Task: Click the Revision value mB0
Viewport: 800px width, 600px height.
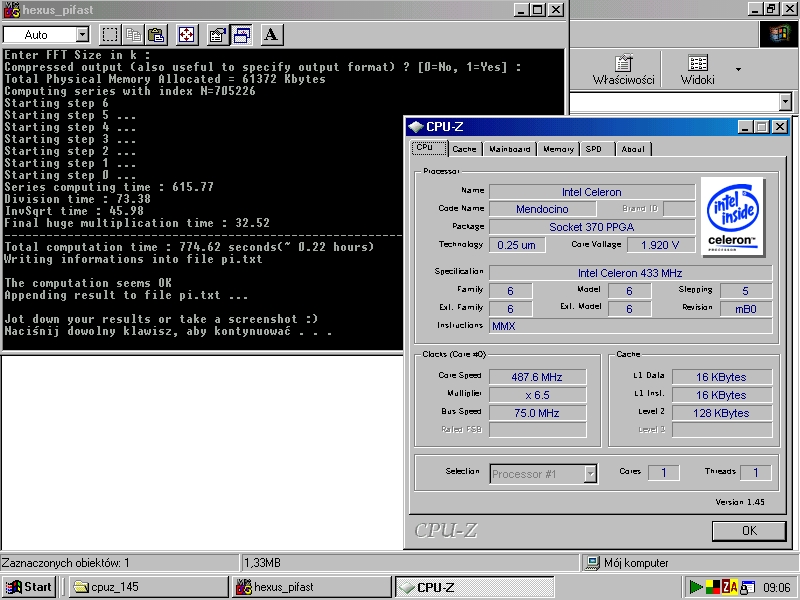Action: click(745, 309)
